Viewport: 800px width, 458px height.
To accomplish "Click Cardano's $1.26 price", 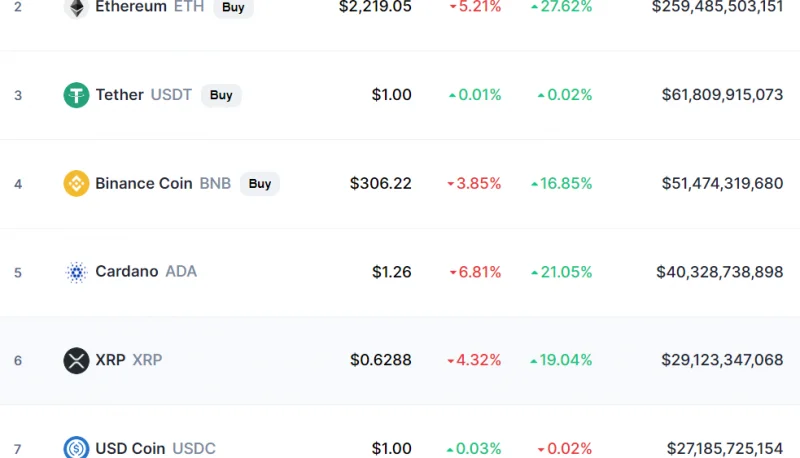I will (x=391, y=272).
